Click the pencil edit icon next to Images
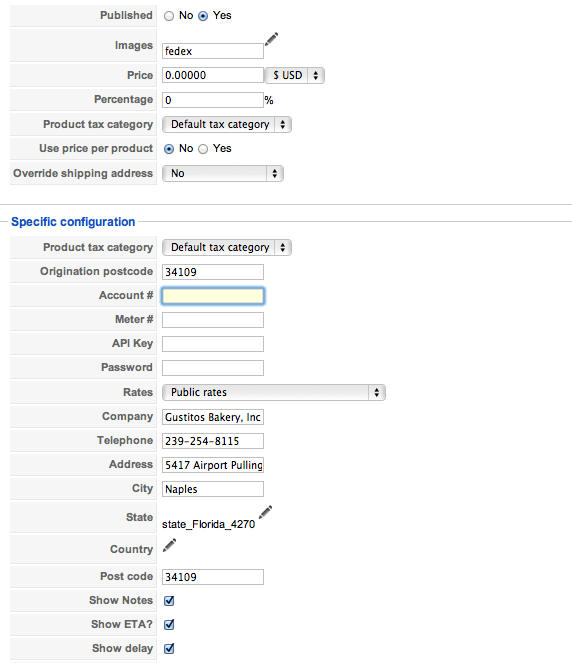The width and height of the screenshot is (572, 663). (271, 39)
